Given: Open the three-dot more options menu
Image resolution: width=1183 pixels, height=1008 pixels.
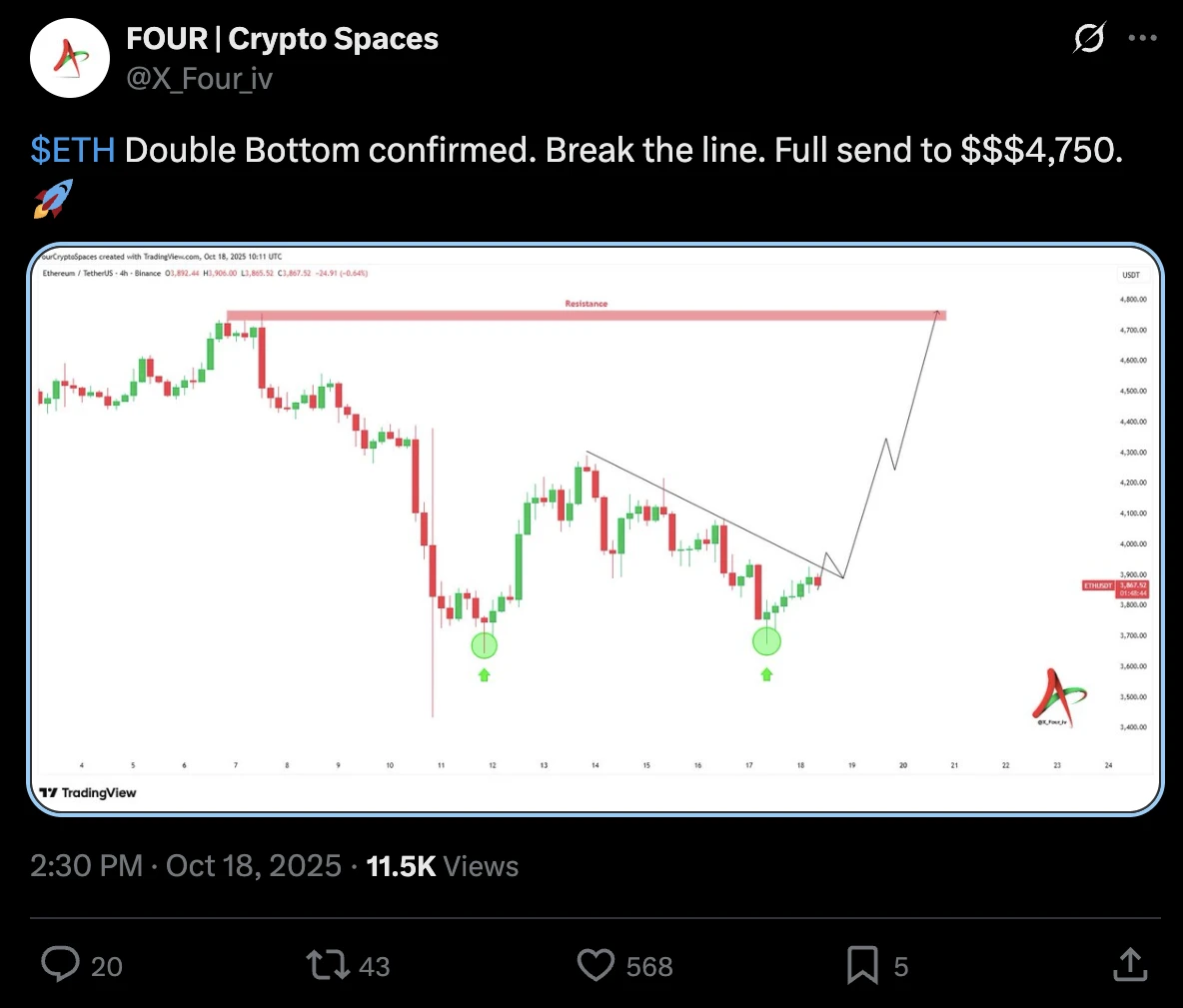Looking at the screenshot, I should tap(1142, 39).
